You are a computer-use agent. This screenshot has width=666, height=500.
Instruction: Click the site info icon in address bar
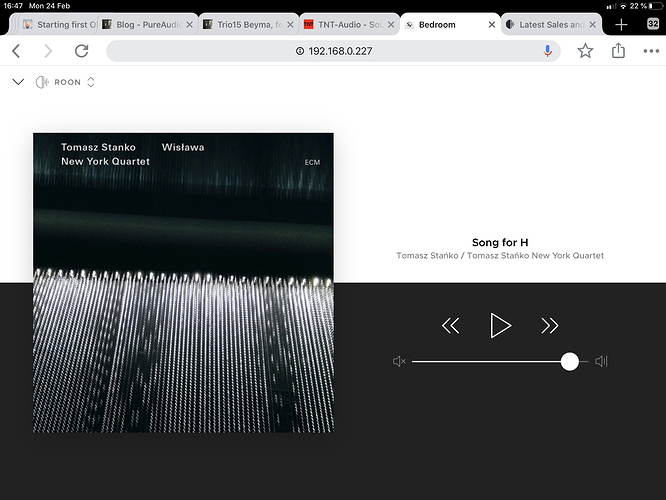(x=300, y=51)
